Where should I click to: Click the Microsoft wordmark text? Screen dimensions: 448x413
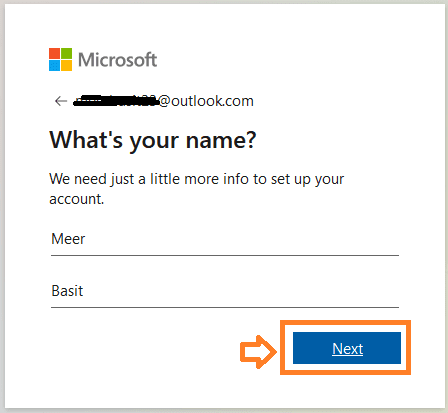pyautogui.click(x=117, y=60)
